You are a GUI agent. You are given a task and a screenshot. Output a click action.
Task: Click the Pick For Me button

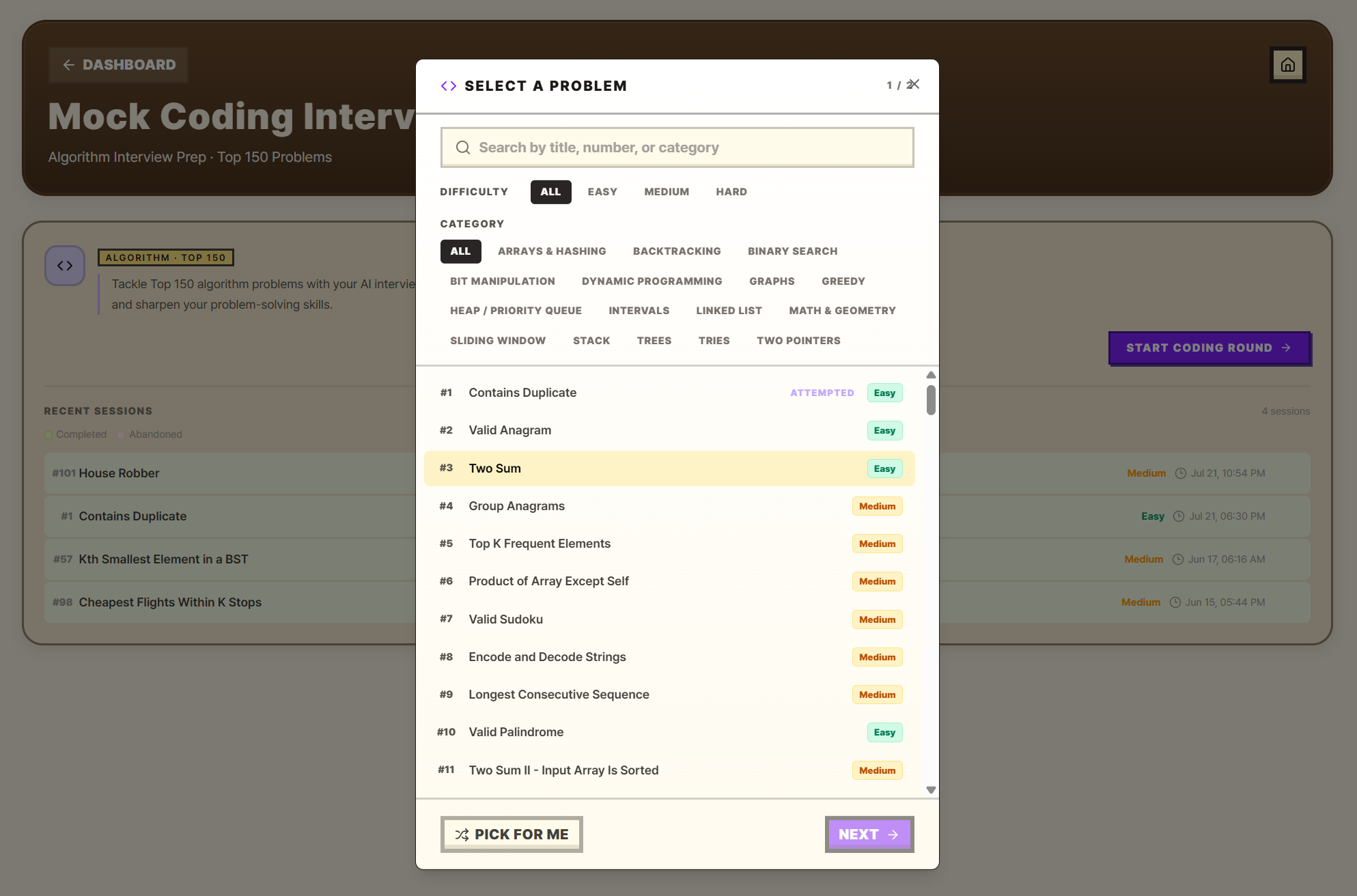point(512,835)
